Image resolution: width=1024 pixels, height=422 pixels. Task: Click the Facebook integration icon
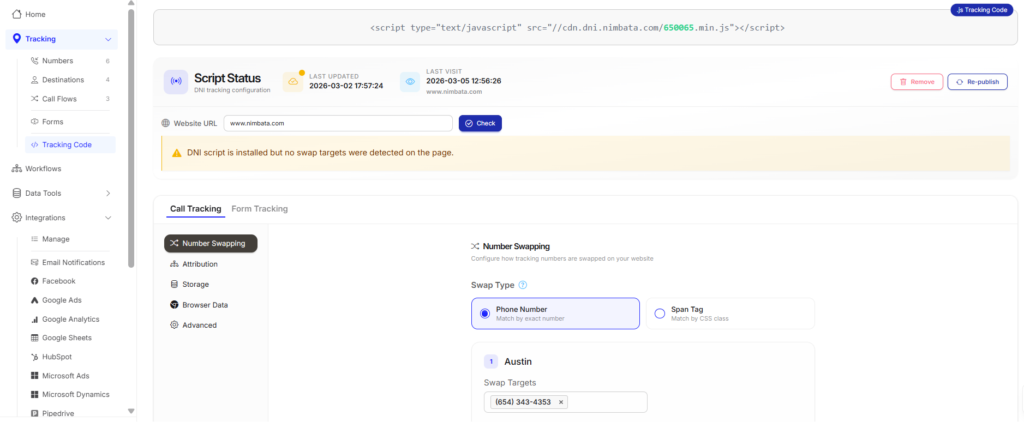[x=34, y=281]
